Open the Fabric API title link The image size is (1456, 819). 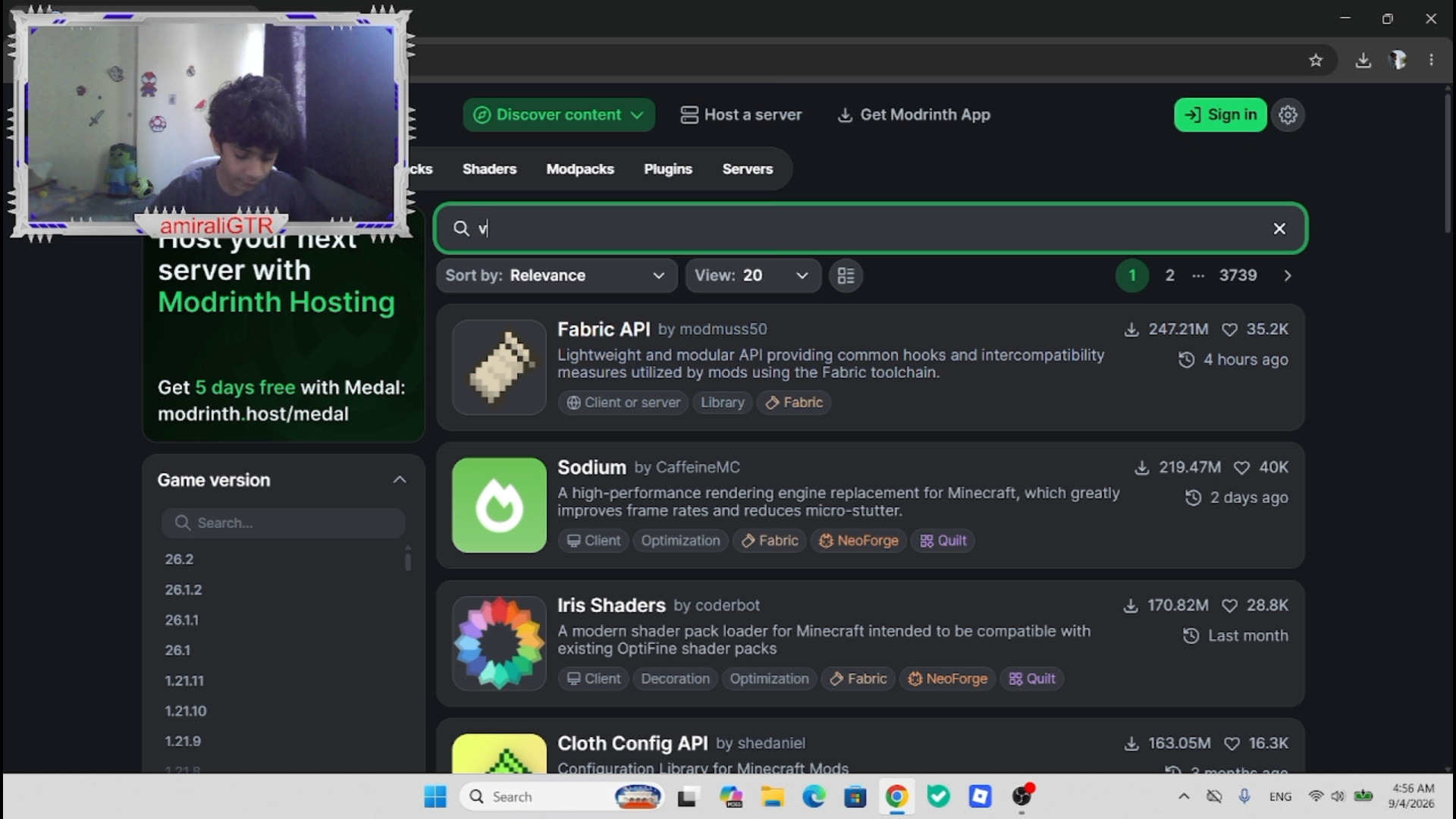coord(604,329)
